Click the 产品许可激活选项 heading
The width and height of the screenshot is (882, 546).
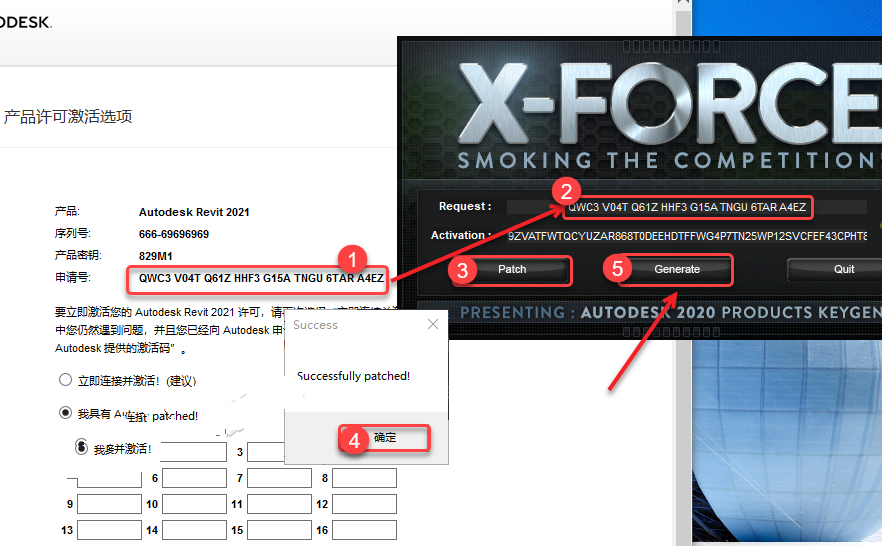click(68, 116)
